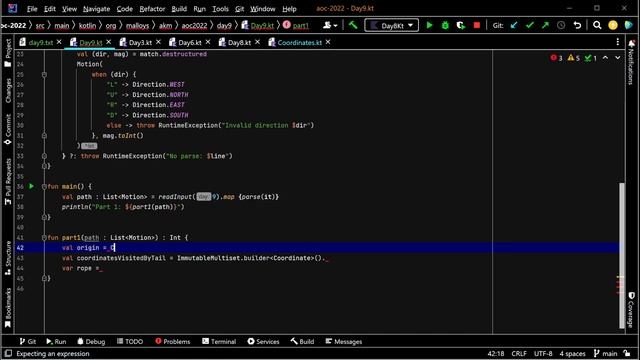Switch to the day9.txt tab
This screenshot has height=360, width=640.
(40, 42)
